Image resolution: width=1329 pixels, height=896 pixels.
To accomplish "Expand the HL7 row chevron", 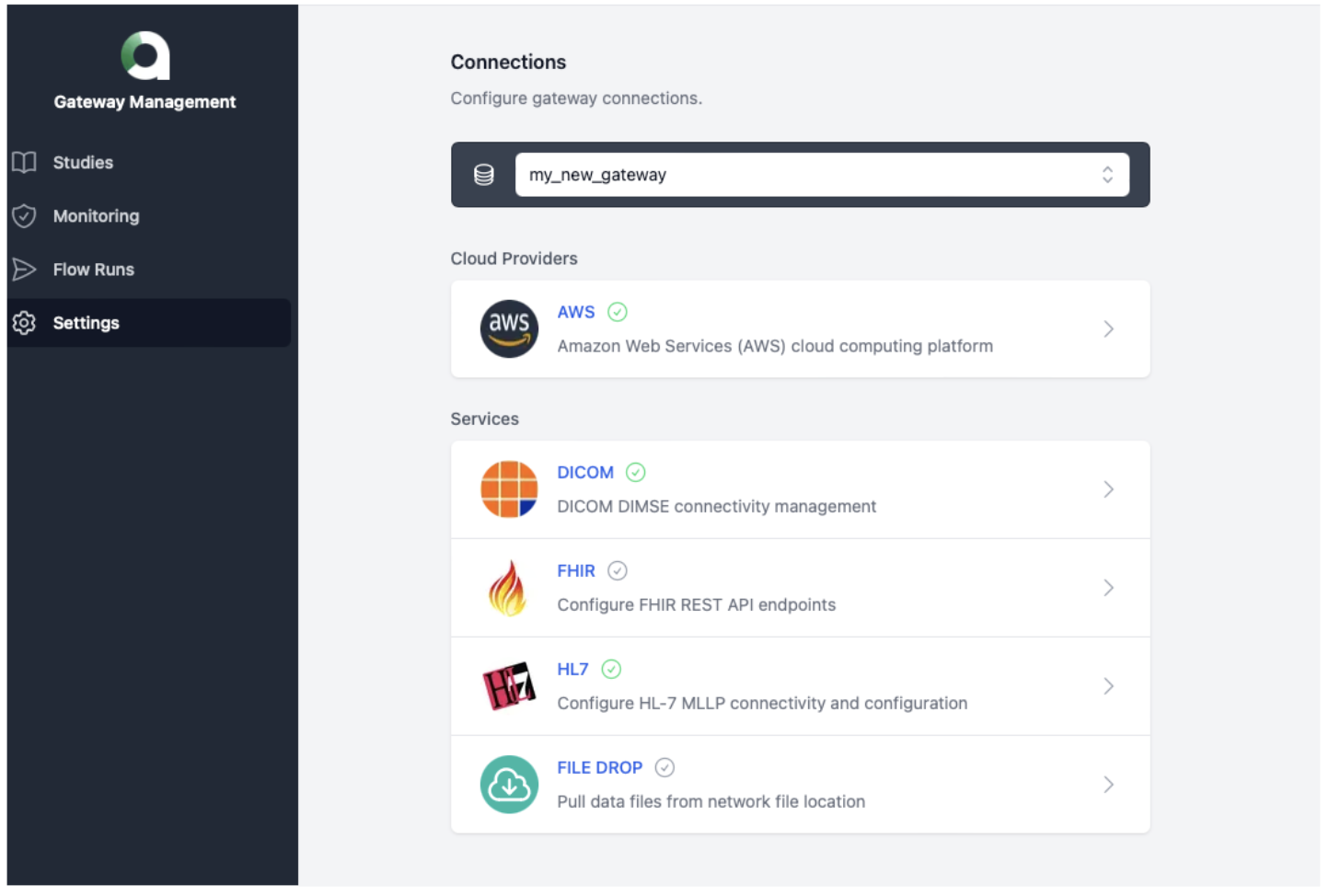I will [1108, 686].
